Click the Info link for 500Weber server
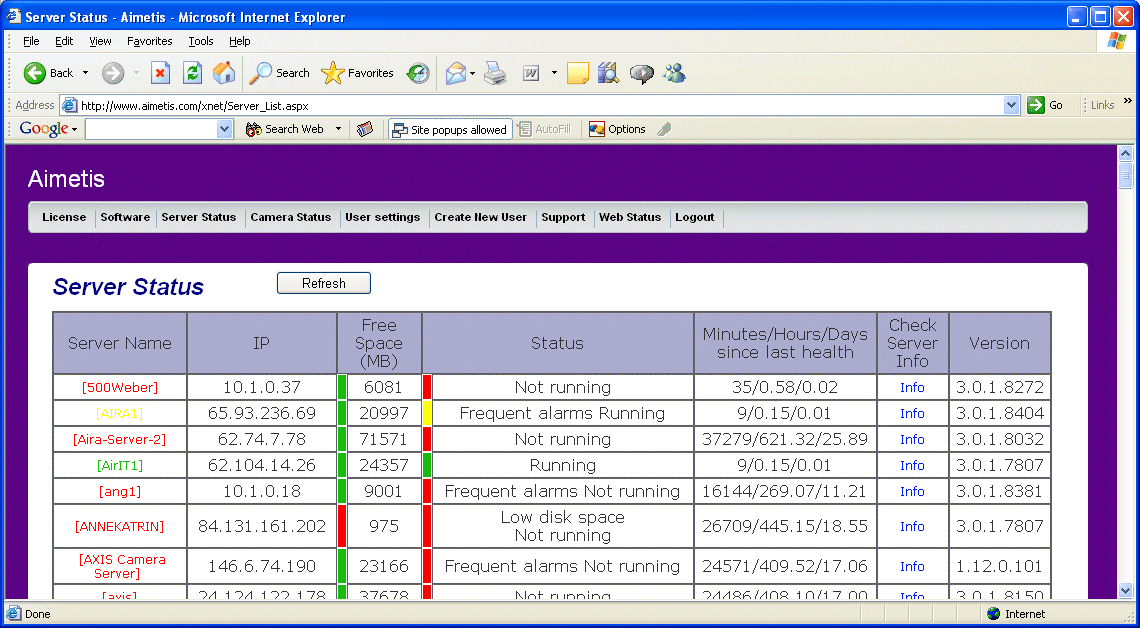This screenshot has height=628, width=1140. coord(912,387)
